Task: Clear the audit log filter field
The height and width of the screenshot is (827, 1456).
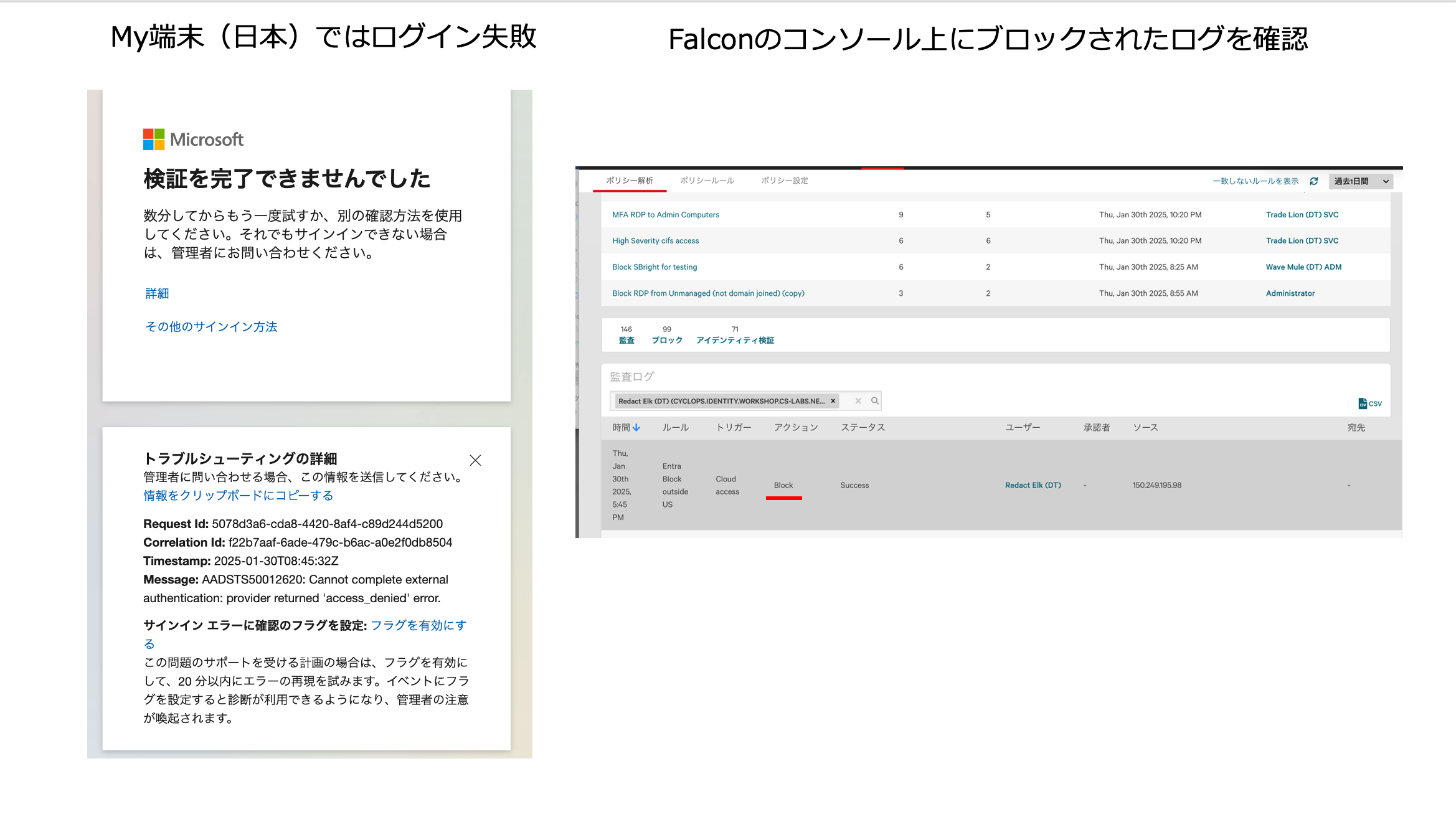Action: click(858, 401)
